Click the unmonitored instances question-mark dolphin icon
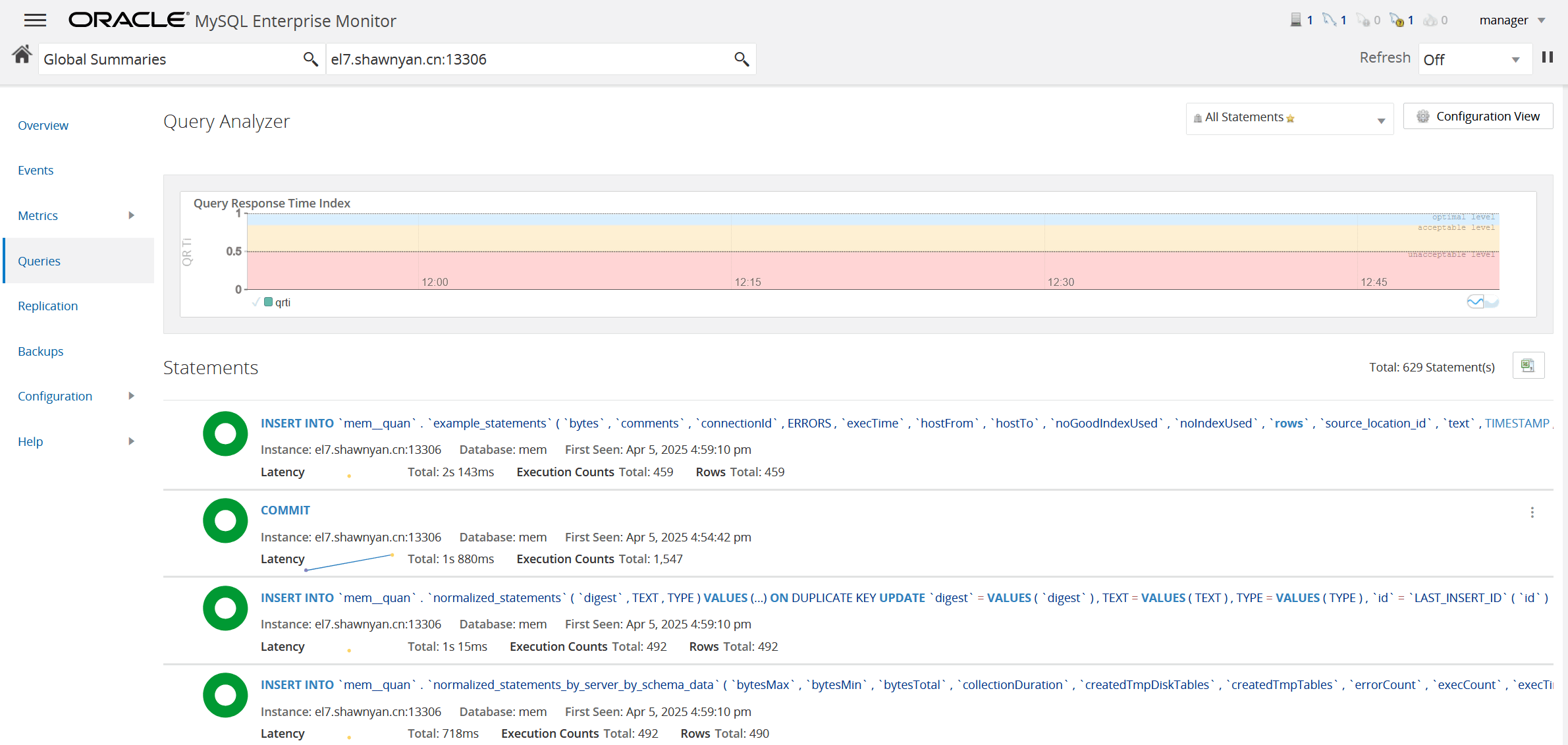This screenshot has width=1568, height=745. (x=1397, y=20)
